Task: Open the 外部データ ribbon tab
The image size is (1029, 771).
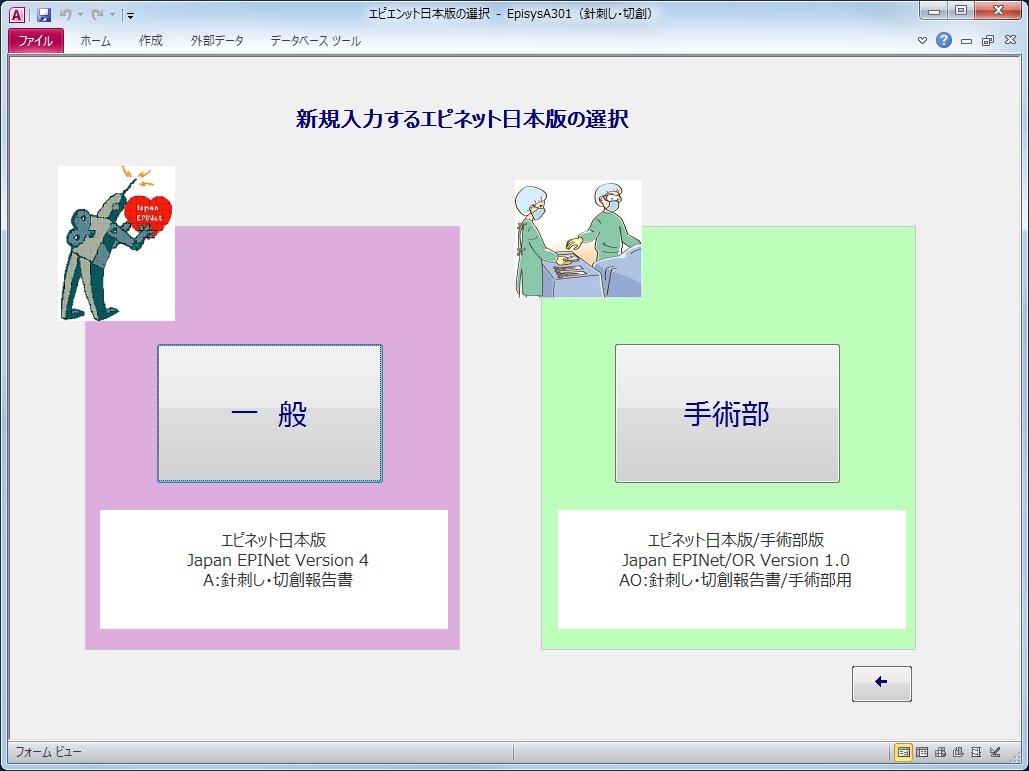Action: 217,41
